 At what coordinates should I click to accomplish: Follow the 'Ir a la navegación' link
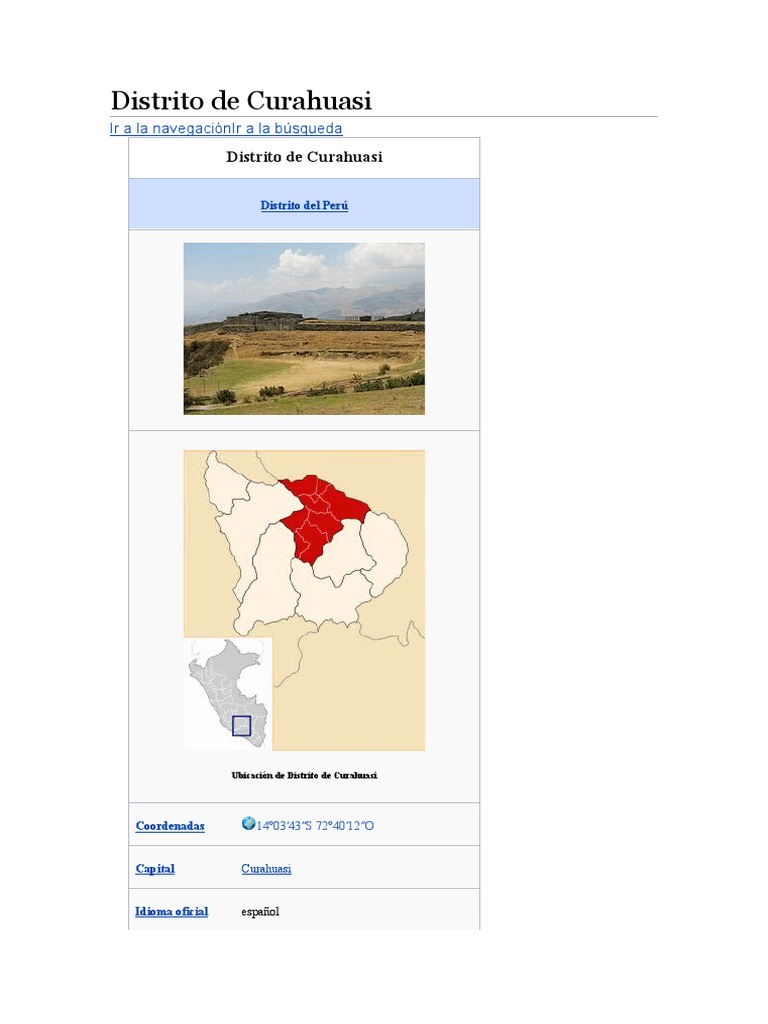click(171, 128)
